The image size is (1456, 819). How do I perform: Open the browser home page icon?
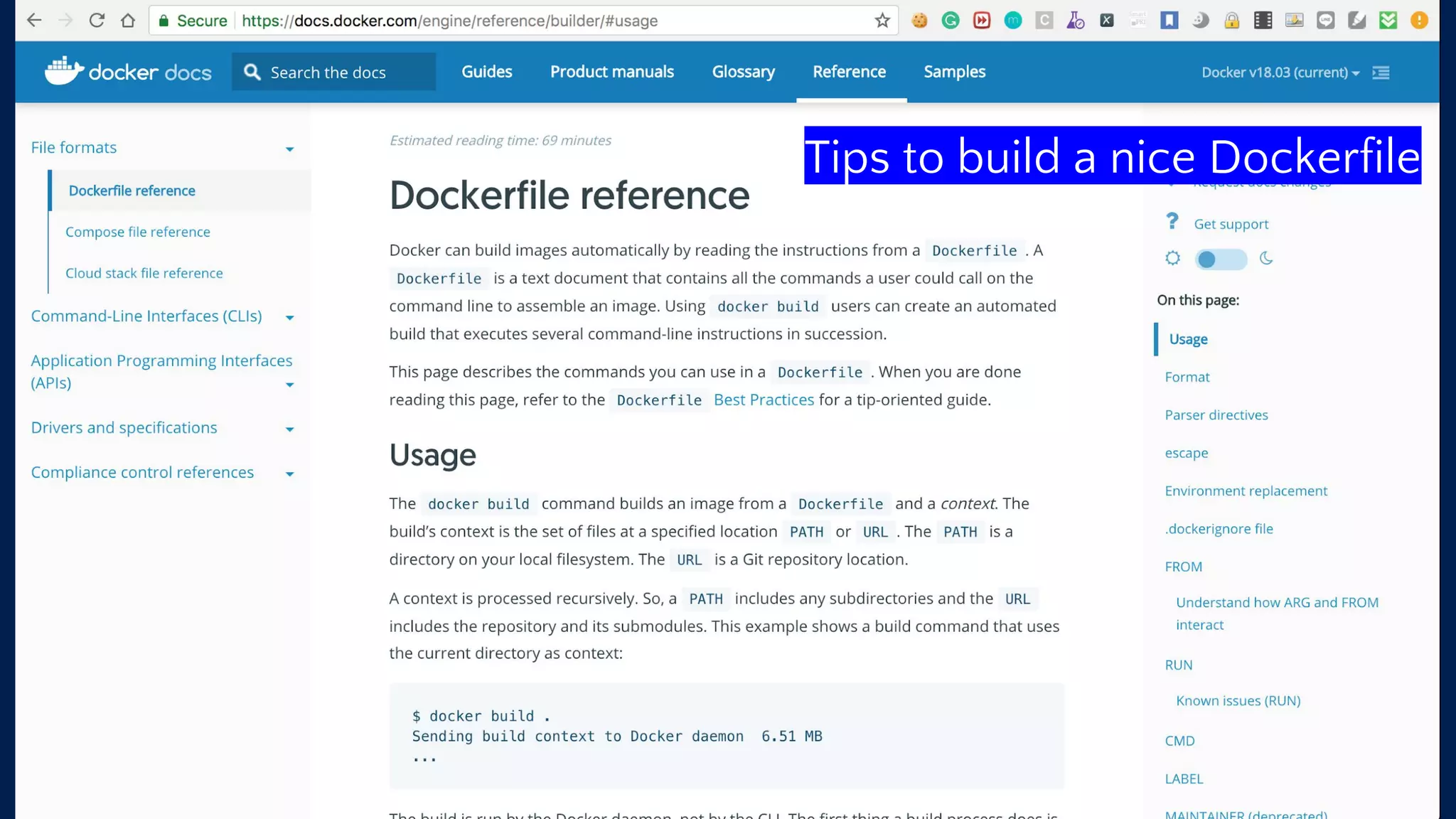tap(128, 21)
